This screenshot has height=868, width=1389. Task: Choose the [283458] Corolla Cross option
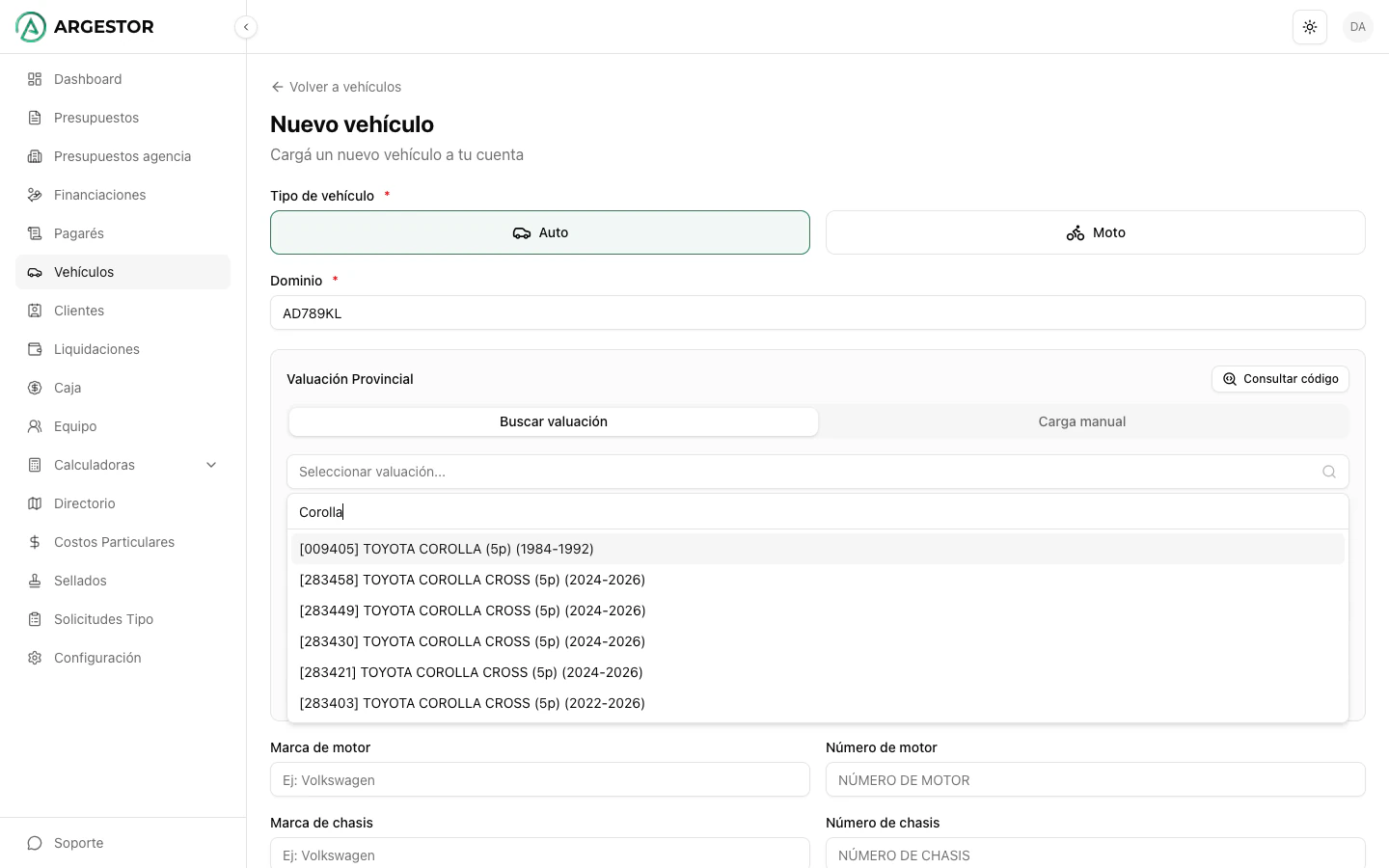tap(818, 580)
